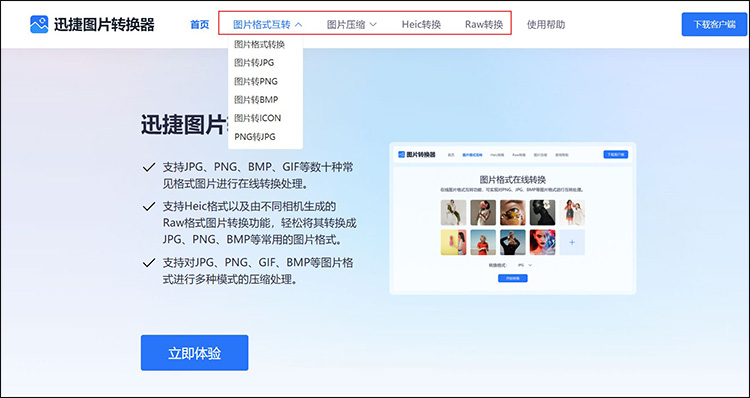The height and width of the screenshot is (398, 750).
Task: Click the text JPG、PNG、BMP等常用的图片格式。
Action: [254, 240]
